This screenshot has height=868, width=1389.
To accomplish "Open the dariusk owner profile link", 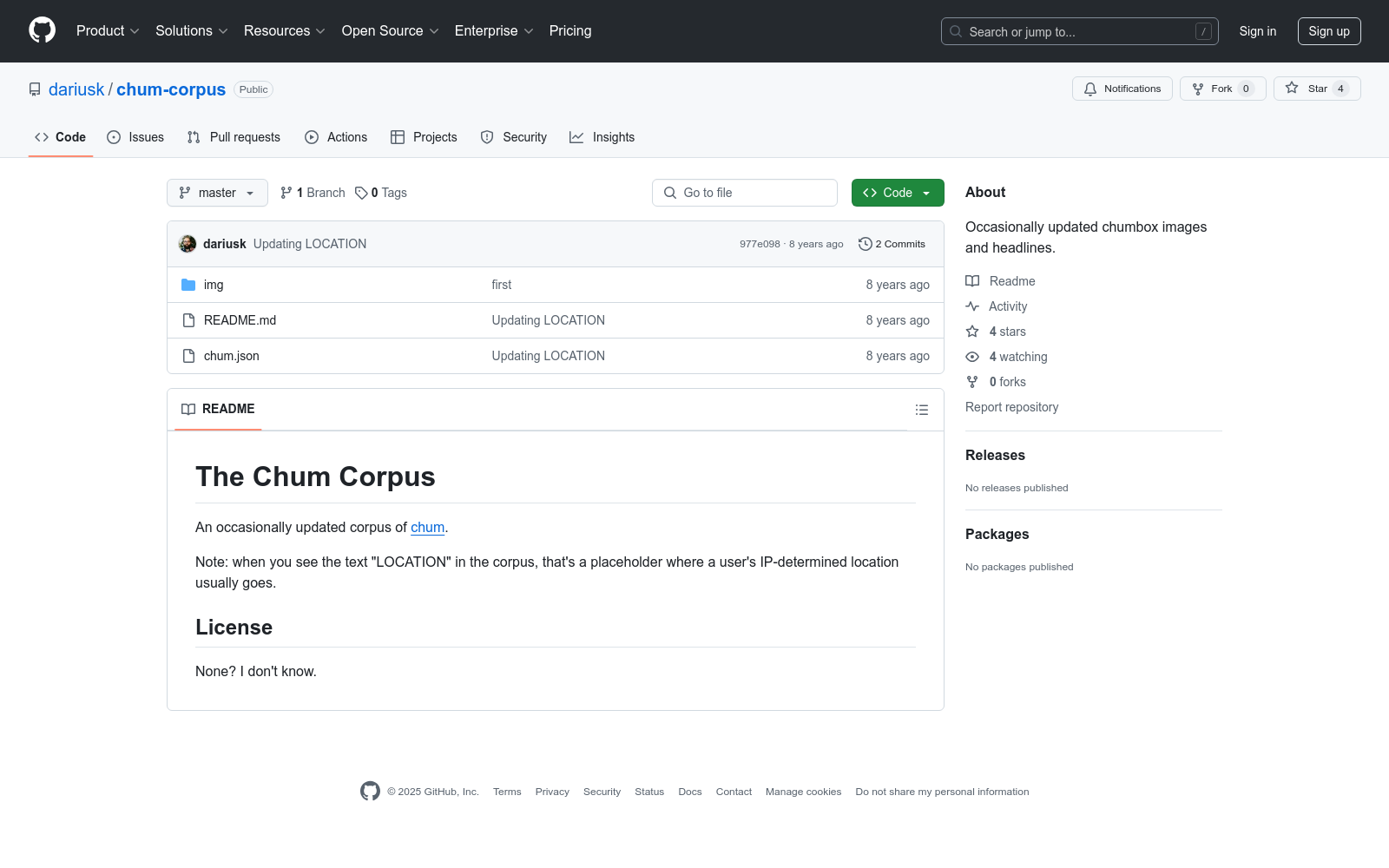I will (76, 89).
